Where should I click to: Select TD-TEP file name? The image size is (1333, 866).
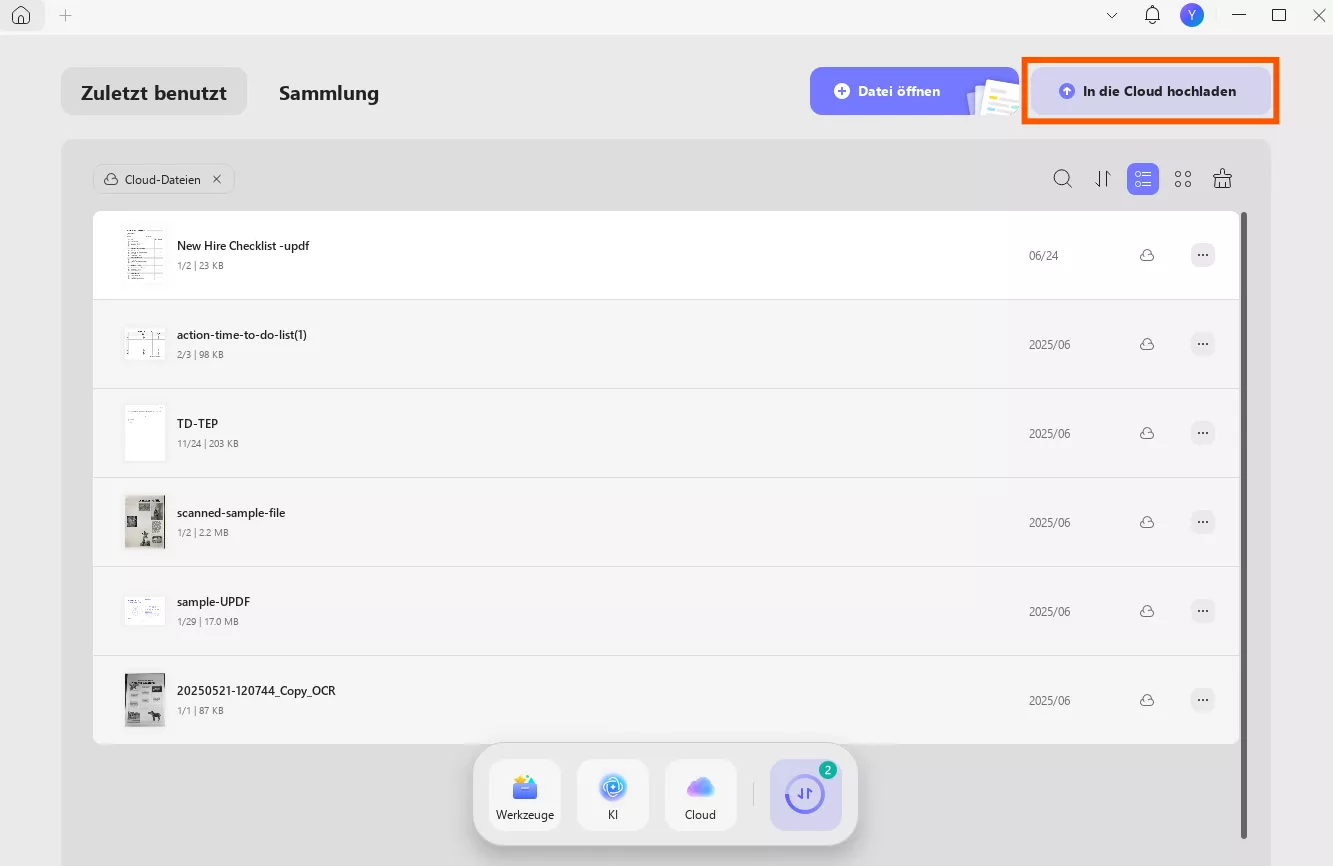click(197, 424)
